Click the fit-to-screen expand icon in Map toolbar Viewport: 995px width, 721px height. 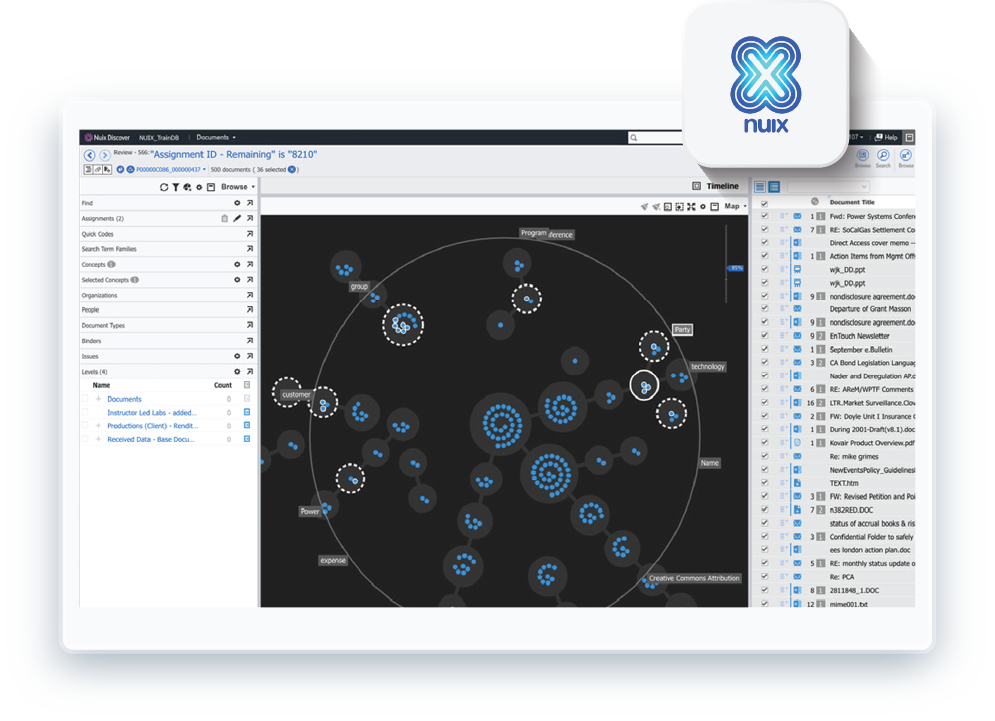coord(691,206)
